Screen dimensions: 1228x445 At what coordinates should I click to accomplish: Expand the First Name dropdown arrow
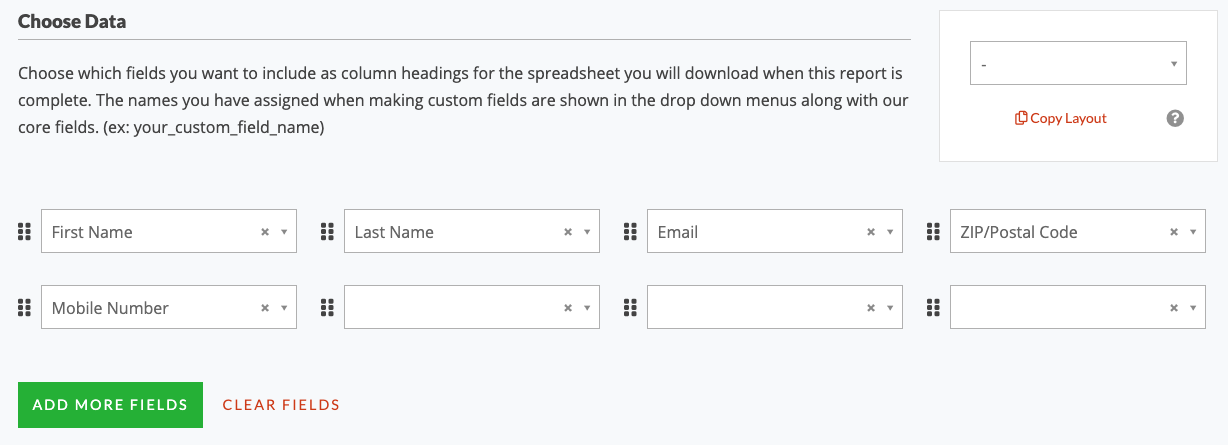pyautogui.click(x=284, y=232)
